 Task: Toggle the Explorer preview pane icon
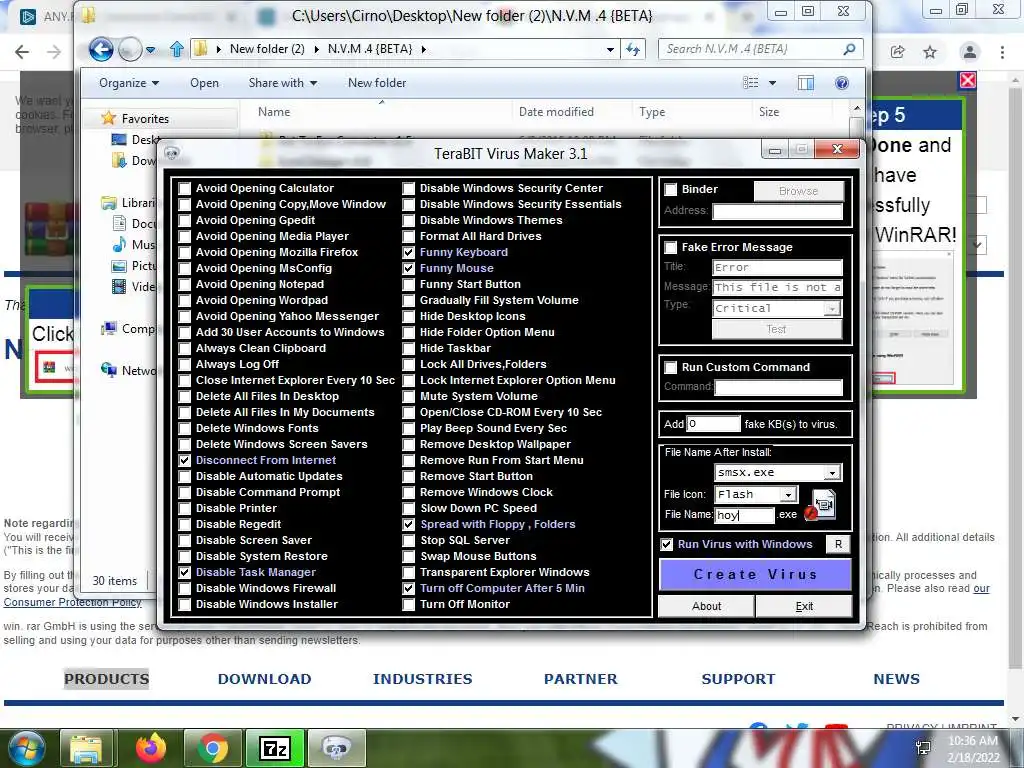pos(805,83)
